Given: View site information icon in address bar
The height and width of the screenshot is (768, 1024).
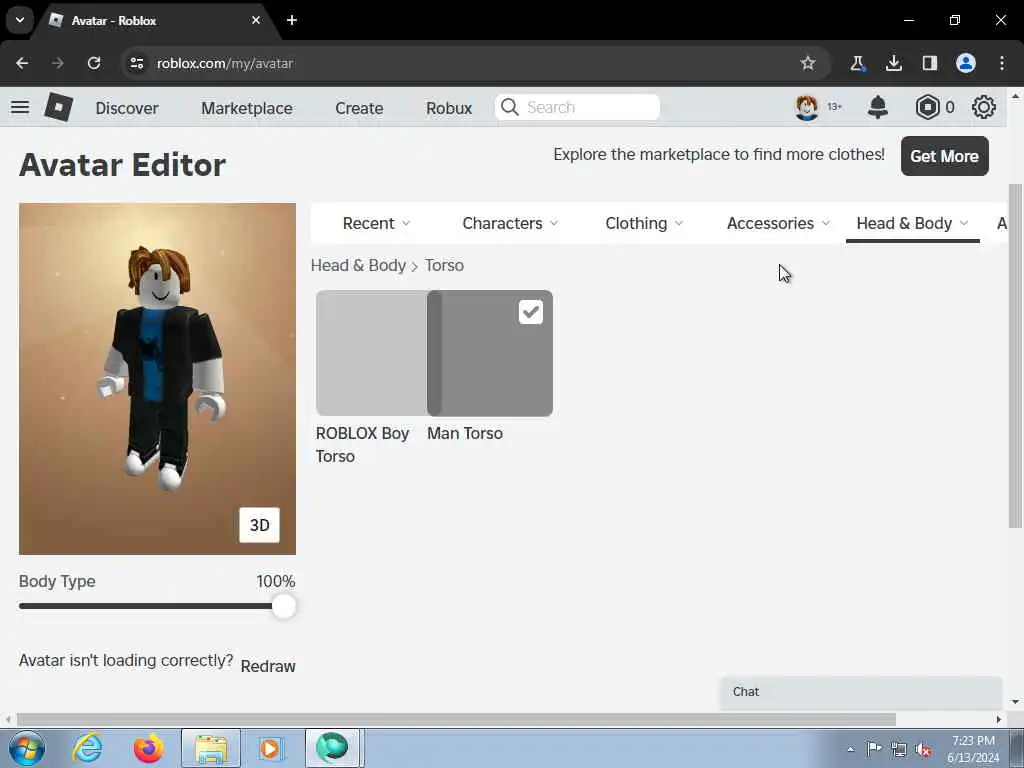Looking at the screenshot, I should tap(136, 63).
